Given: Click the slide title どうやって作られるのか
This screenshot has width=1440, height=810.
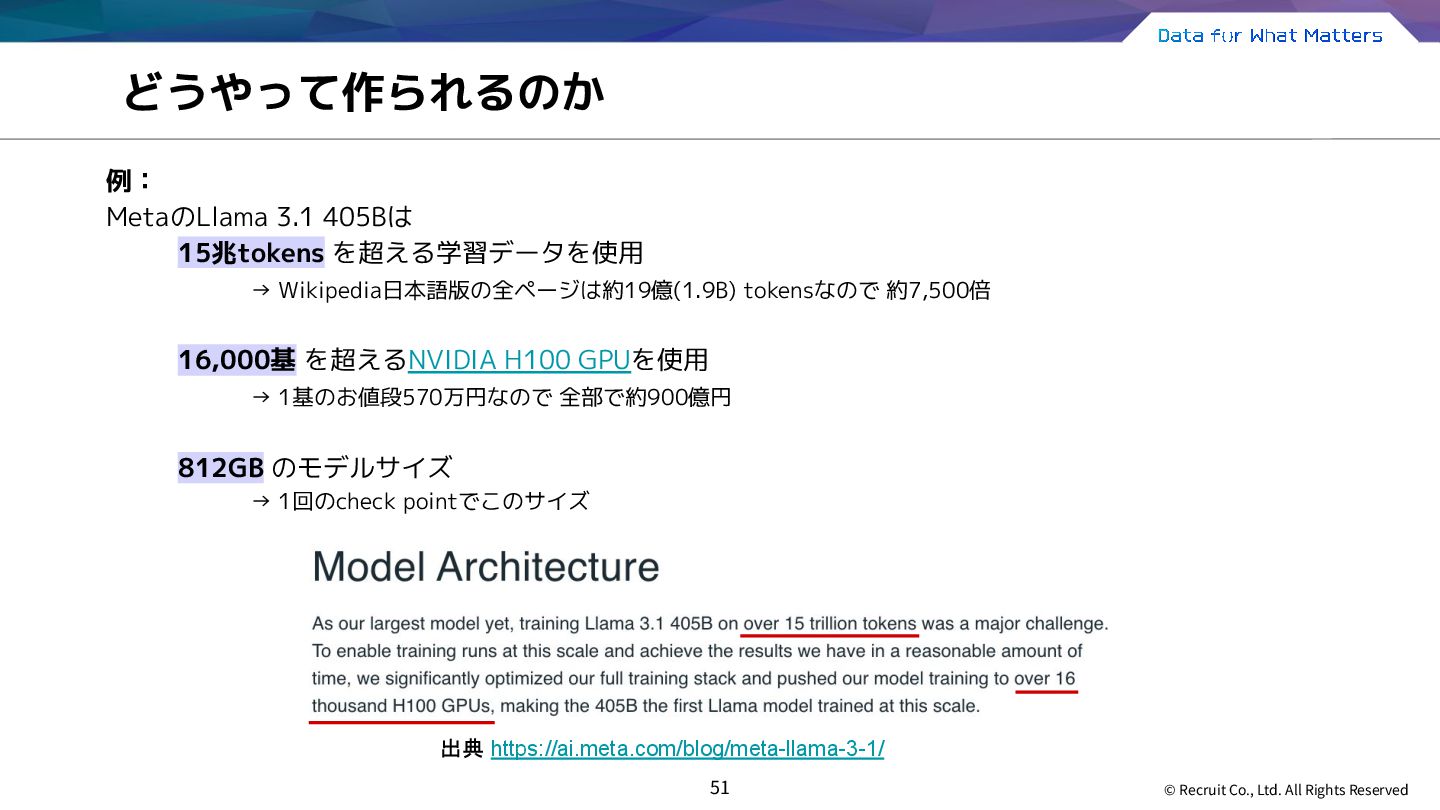Looking at the screenshot, I should tap(364, 93).
